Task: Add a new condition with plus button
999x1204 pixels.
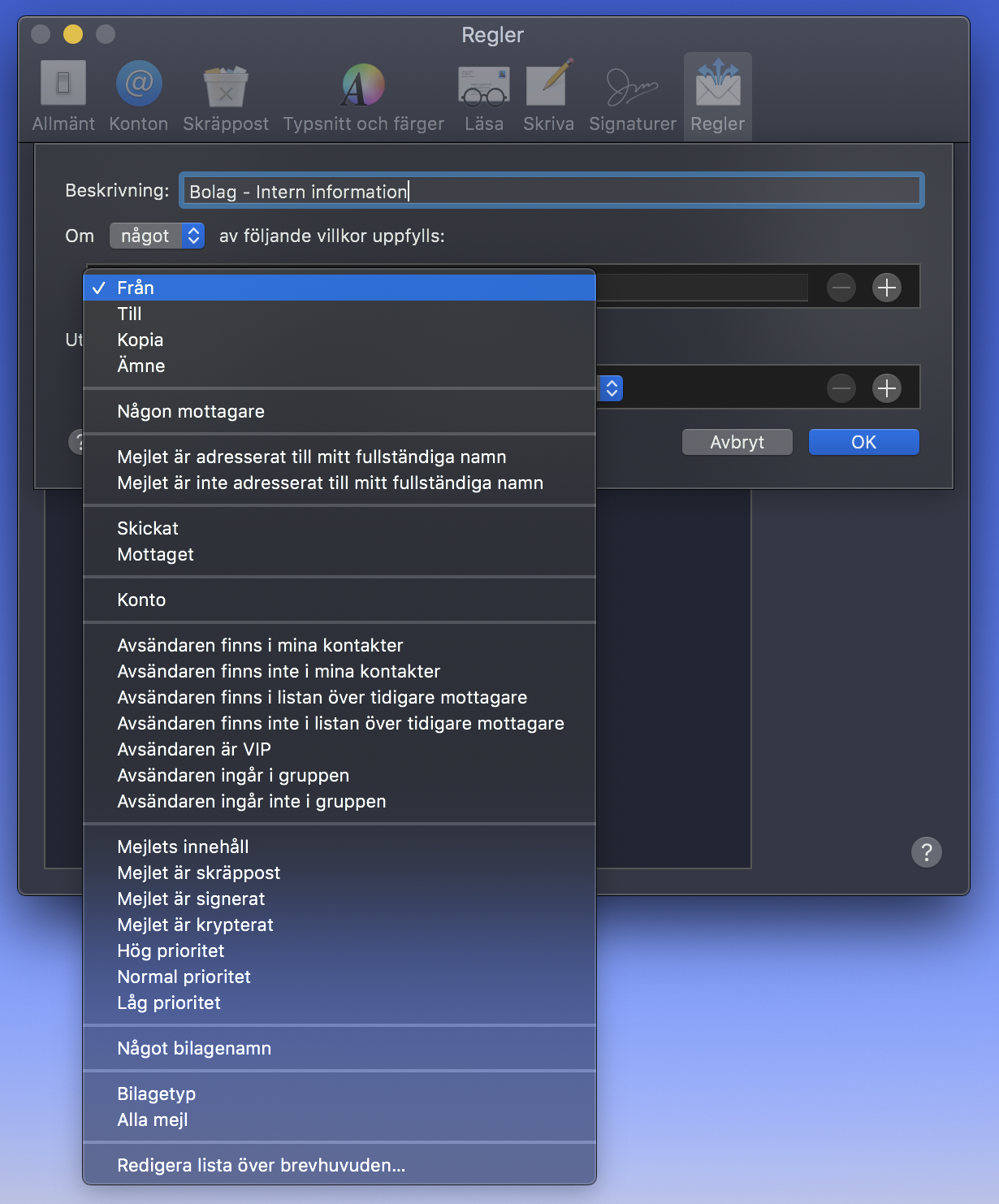Action: click(x=887, y=288)
